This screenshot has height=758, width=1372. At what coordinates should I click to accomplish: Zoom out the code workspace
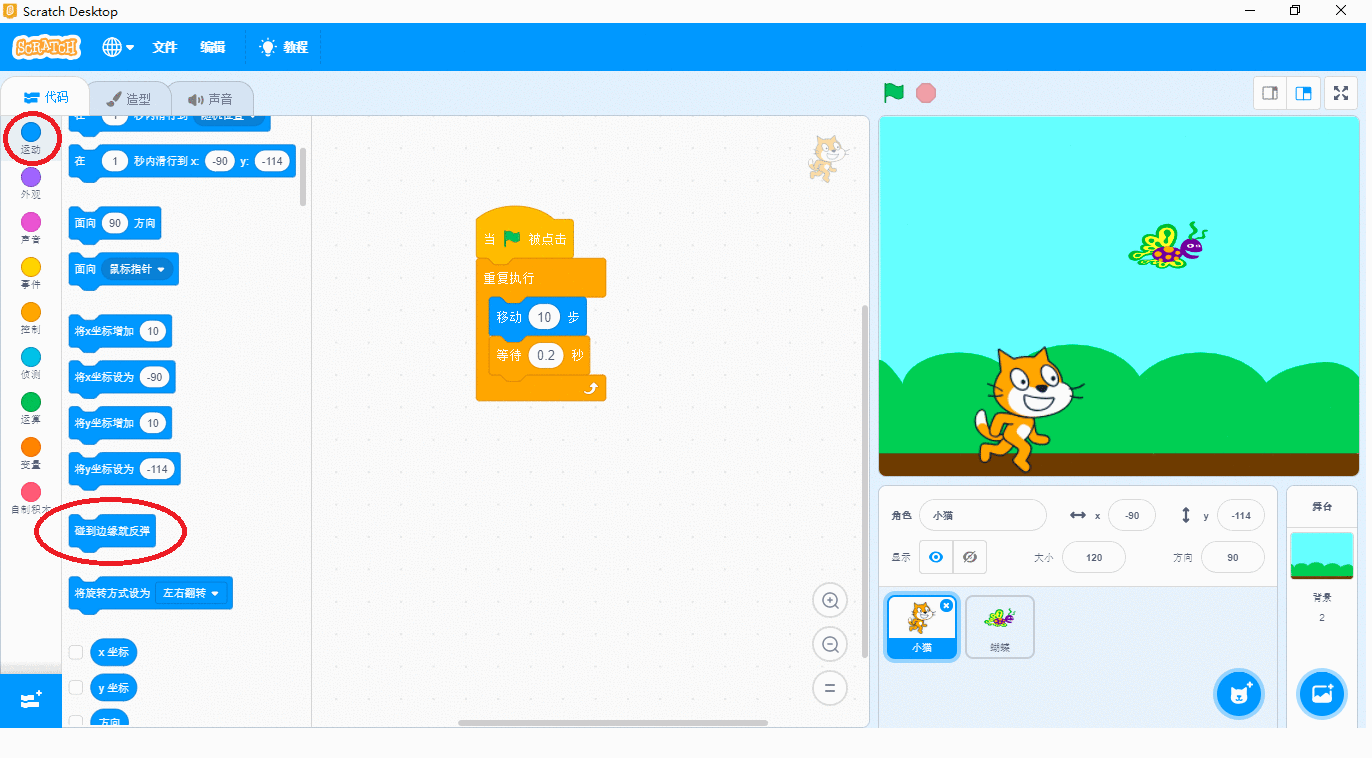coord(830,645)
